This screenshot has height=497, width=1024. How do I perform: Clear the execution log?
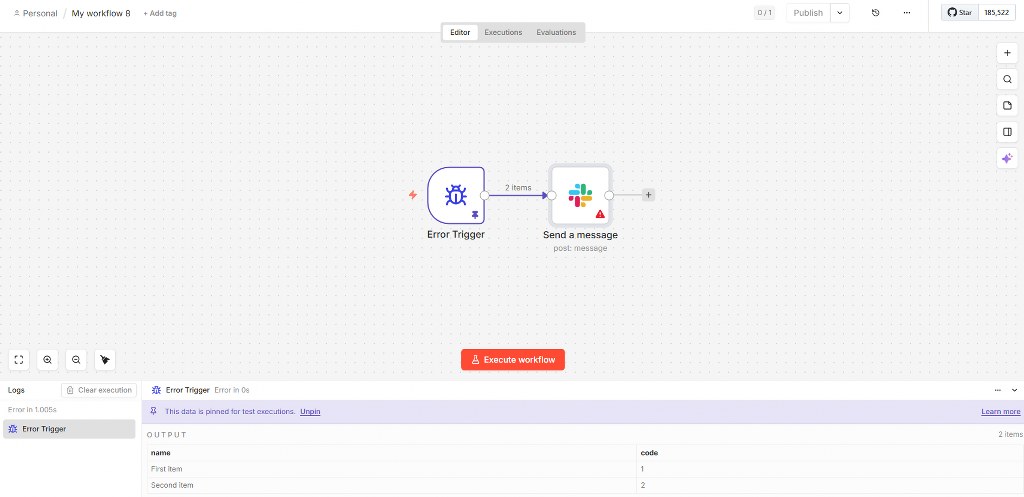(99, 390)
